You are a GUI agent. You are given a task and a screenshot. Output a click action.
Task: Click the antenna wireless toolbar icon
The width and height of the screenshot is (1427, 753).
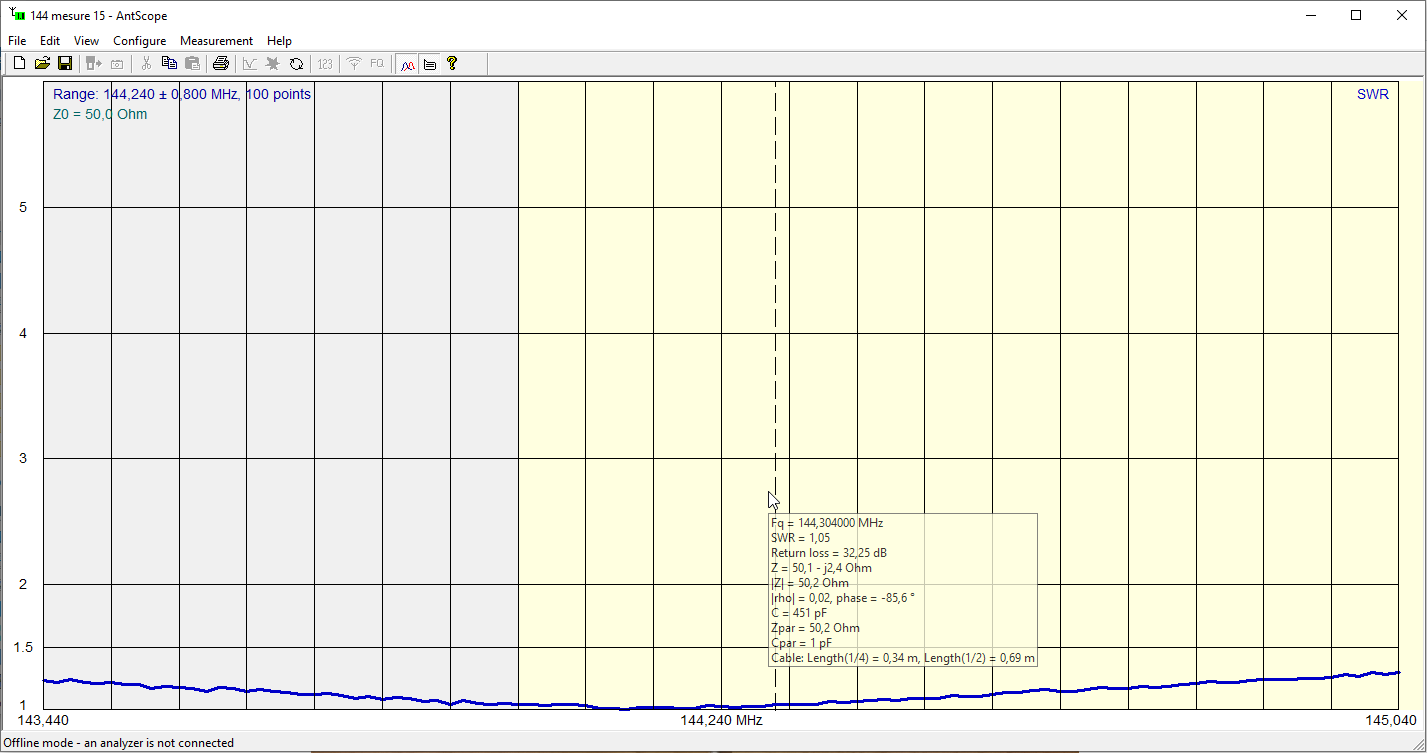353,64
